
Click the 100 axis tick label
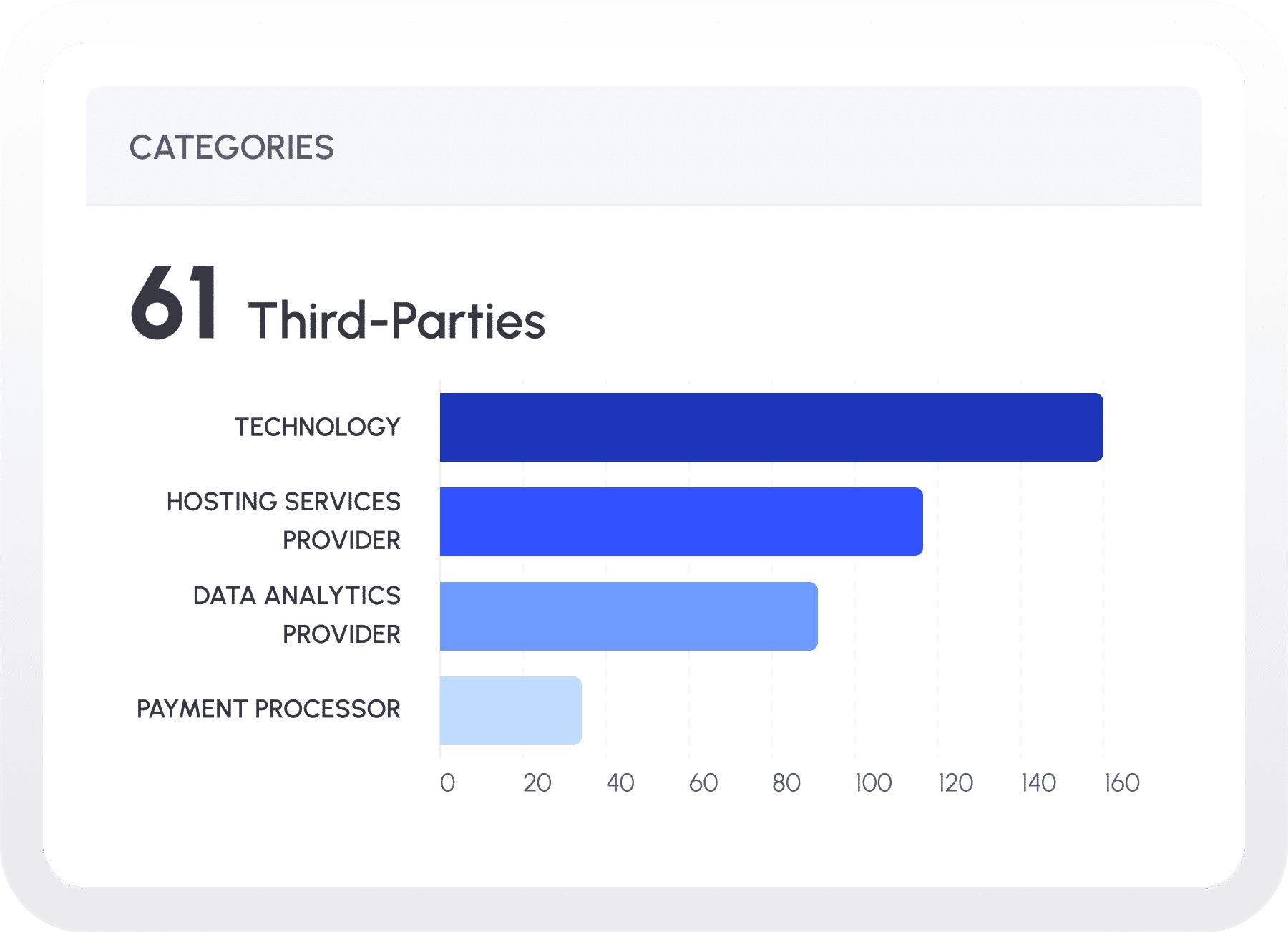click(873, 783)
